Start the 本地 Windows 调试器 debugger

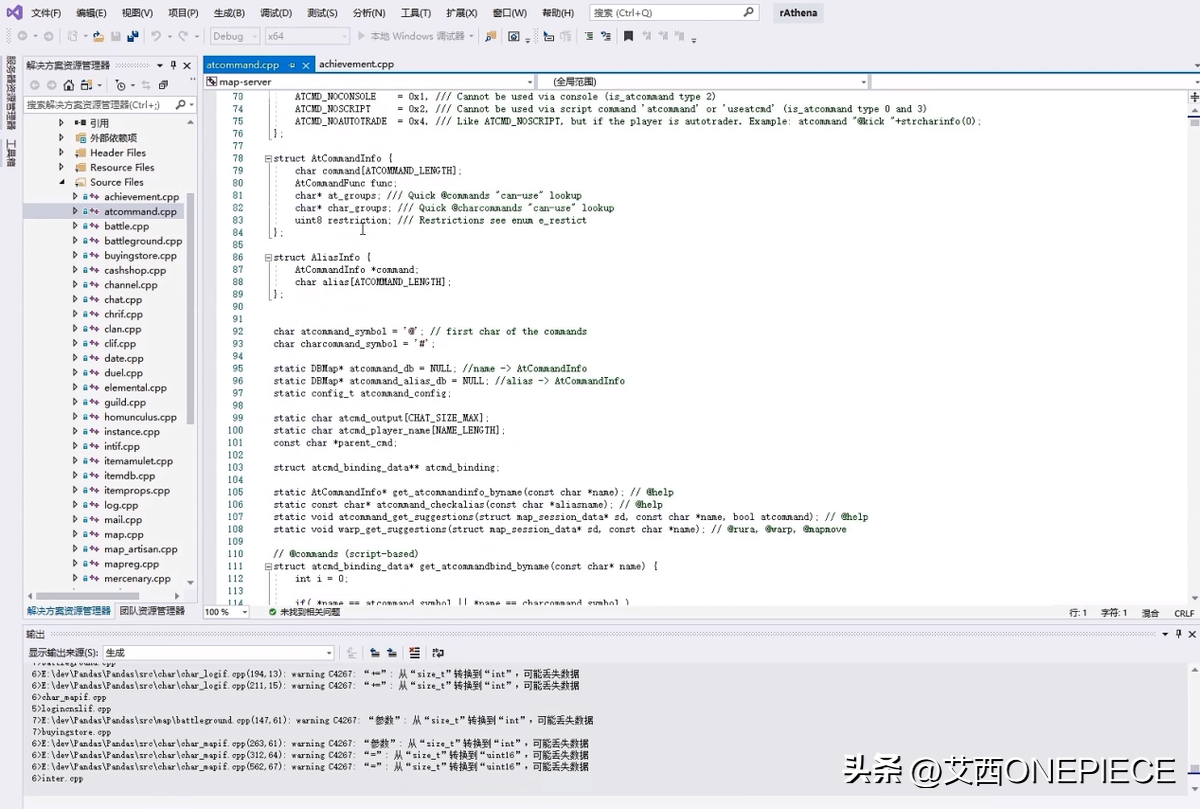tap(408, 36)
